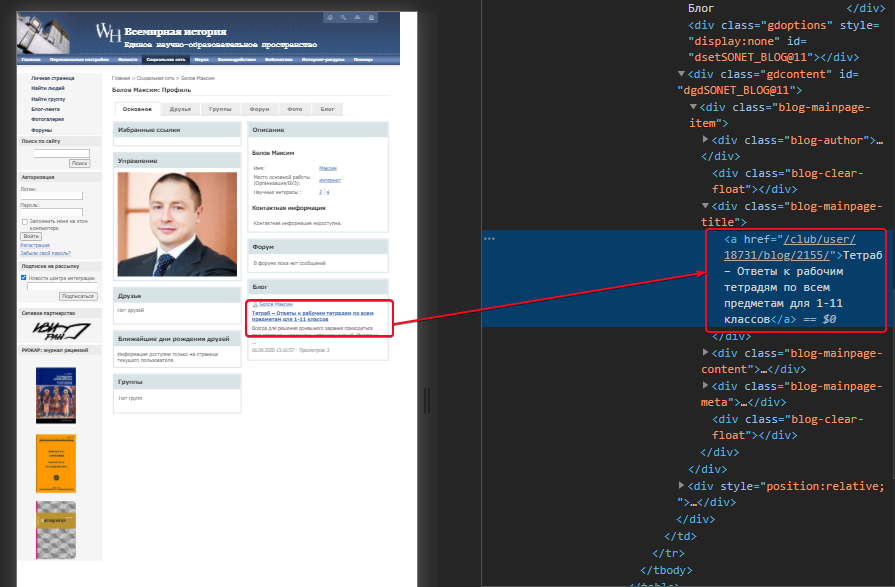Screen dimensions: 895x587
Task: Grab the divider handle between page and DevTools
Action: (426, 400)
